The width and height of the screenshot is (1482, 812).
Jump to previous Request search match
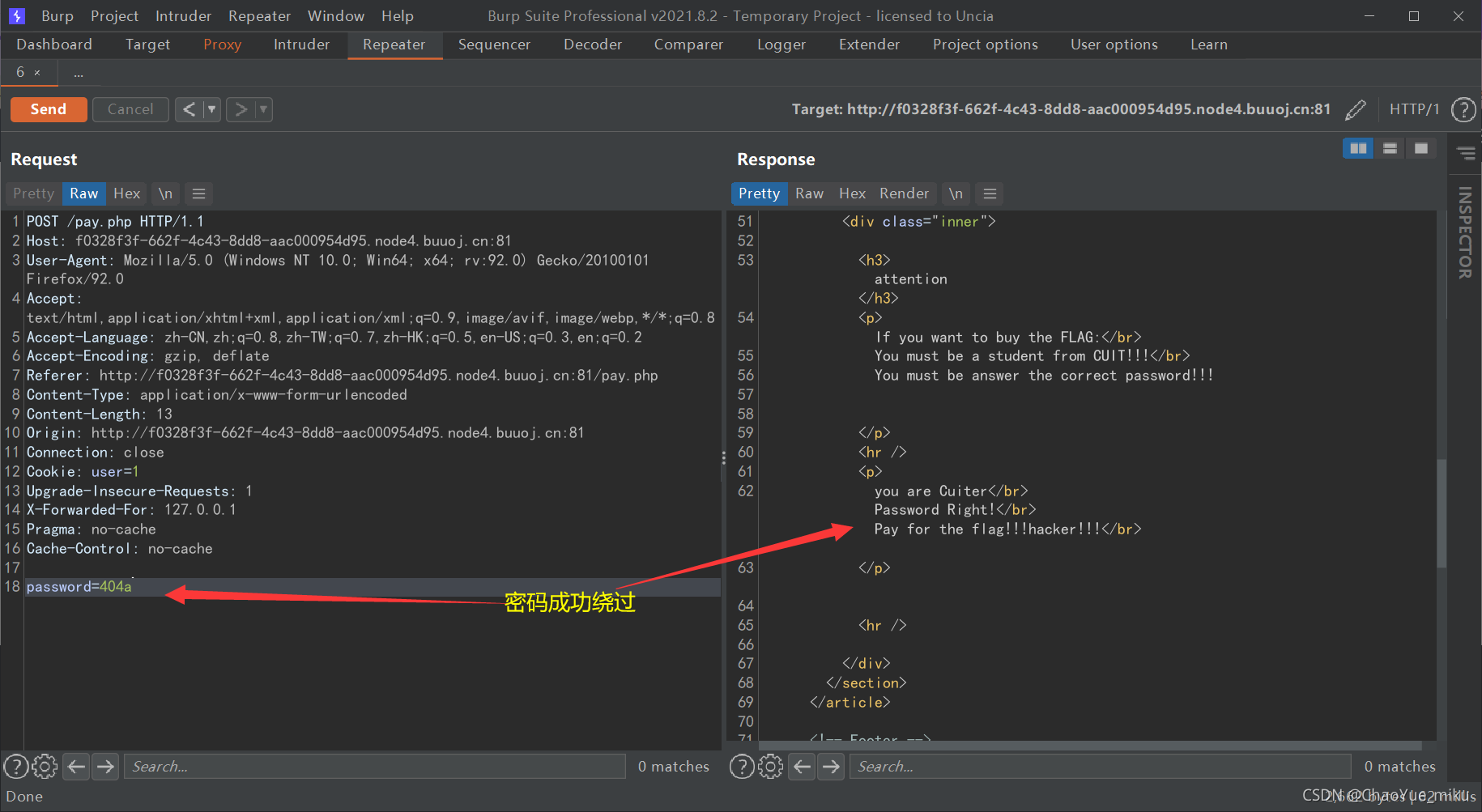[76, 766]
